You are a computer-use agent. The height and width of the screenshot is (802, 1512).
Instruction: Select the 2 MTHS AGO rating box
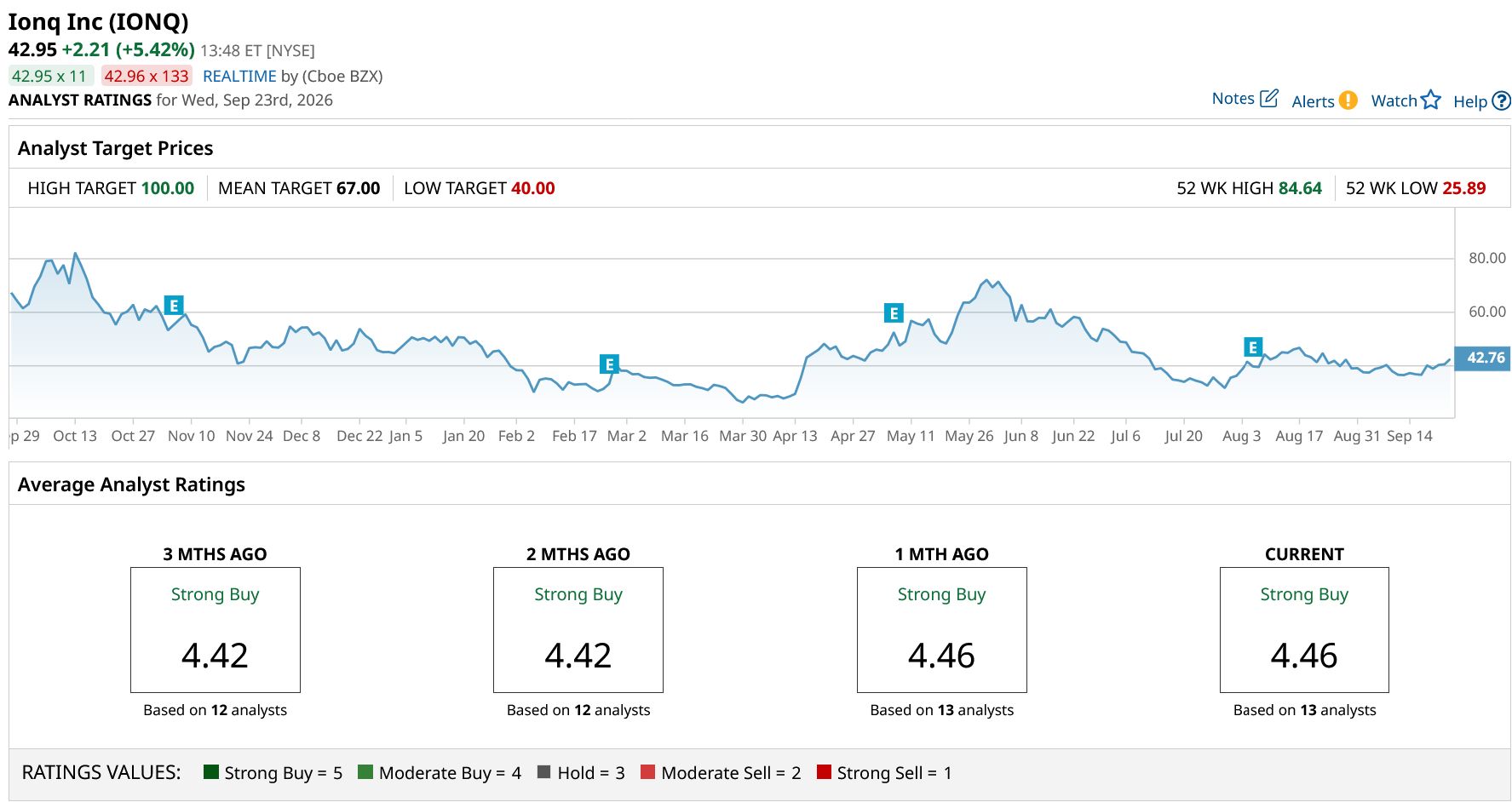click(578, 630)
